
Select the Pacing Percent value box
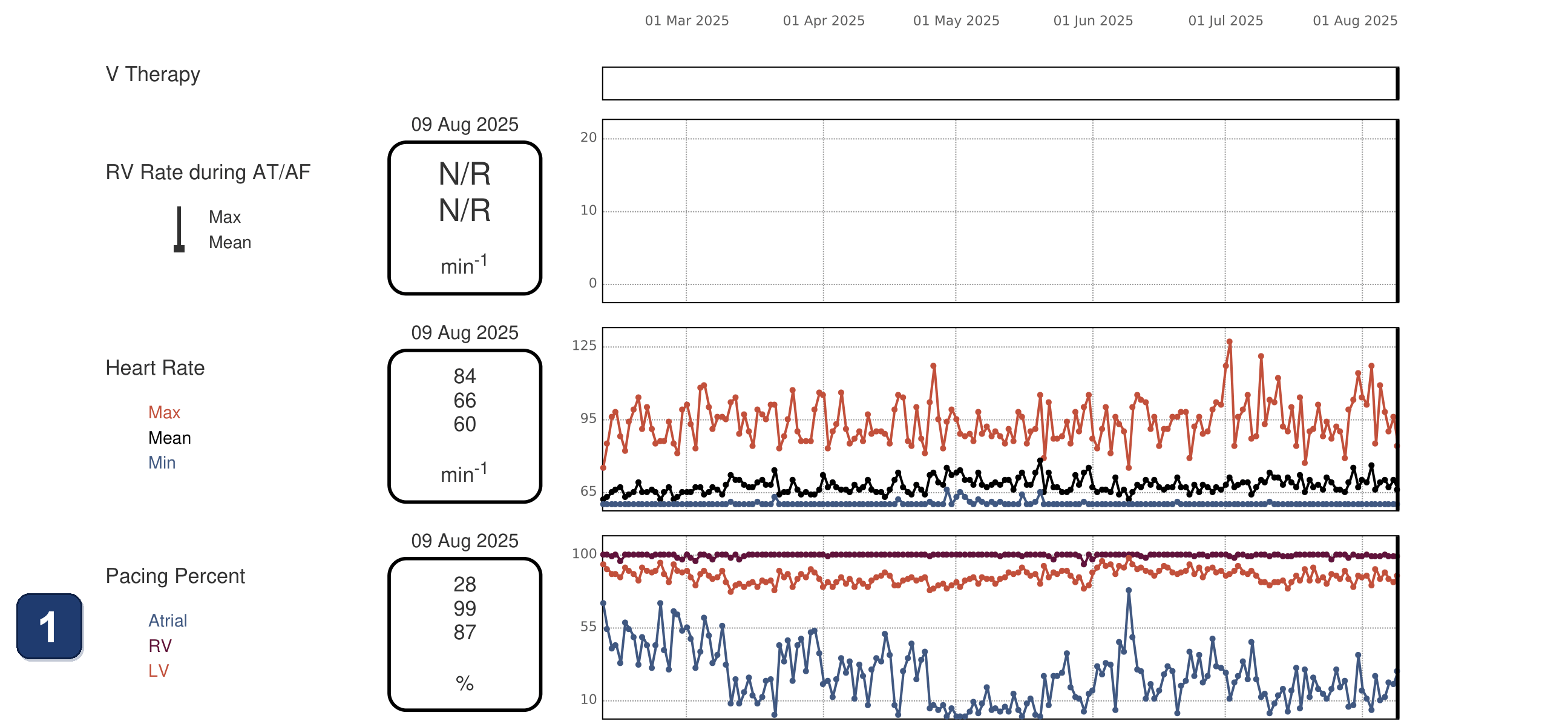tap(464, 634)
